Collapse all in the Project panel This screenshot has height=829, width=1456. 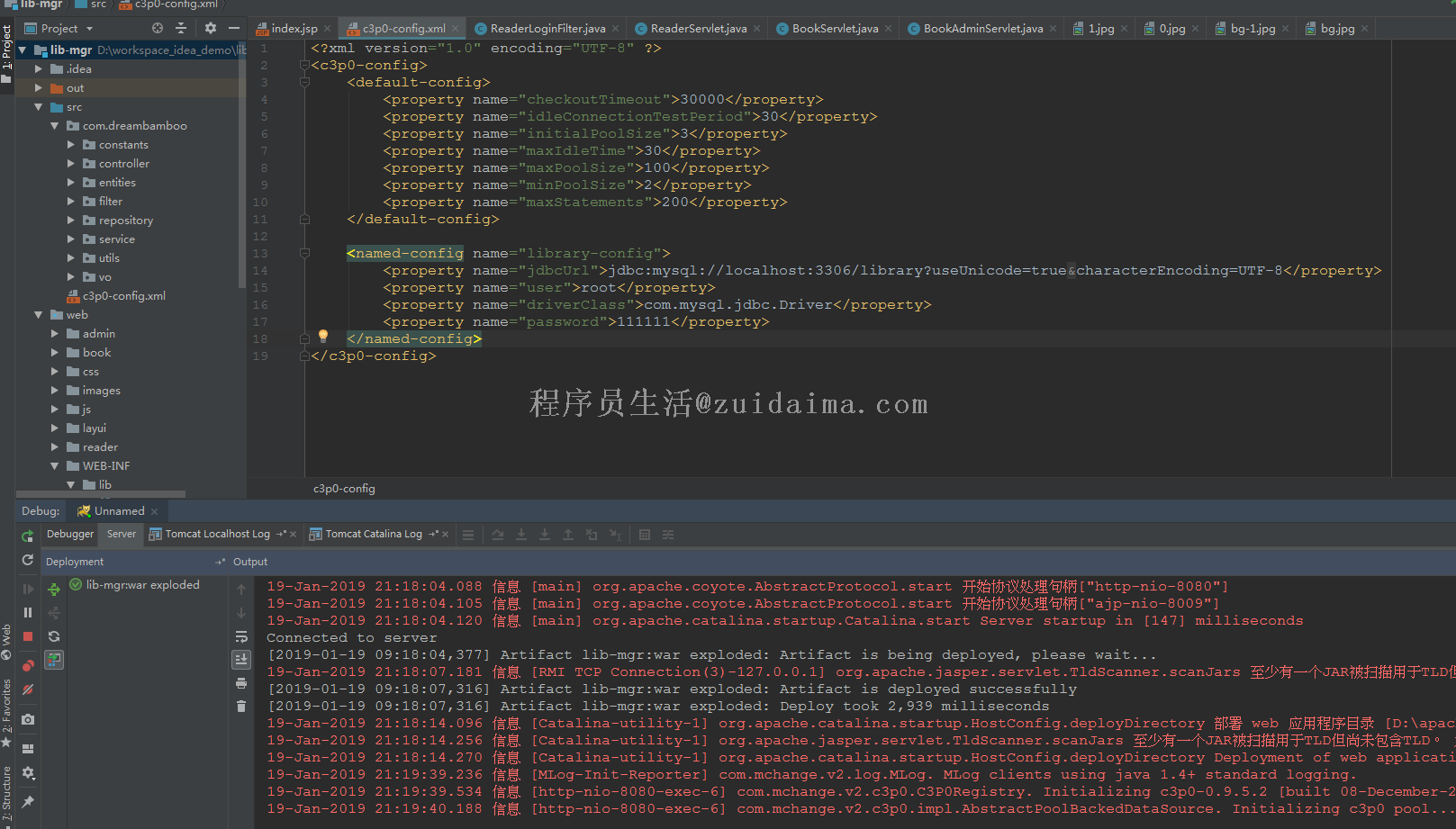181,28
